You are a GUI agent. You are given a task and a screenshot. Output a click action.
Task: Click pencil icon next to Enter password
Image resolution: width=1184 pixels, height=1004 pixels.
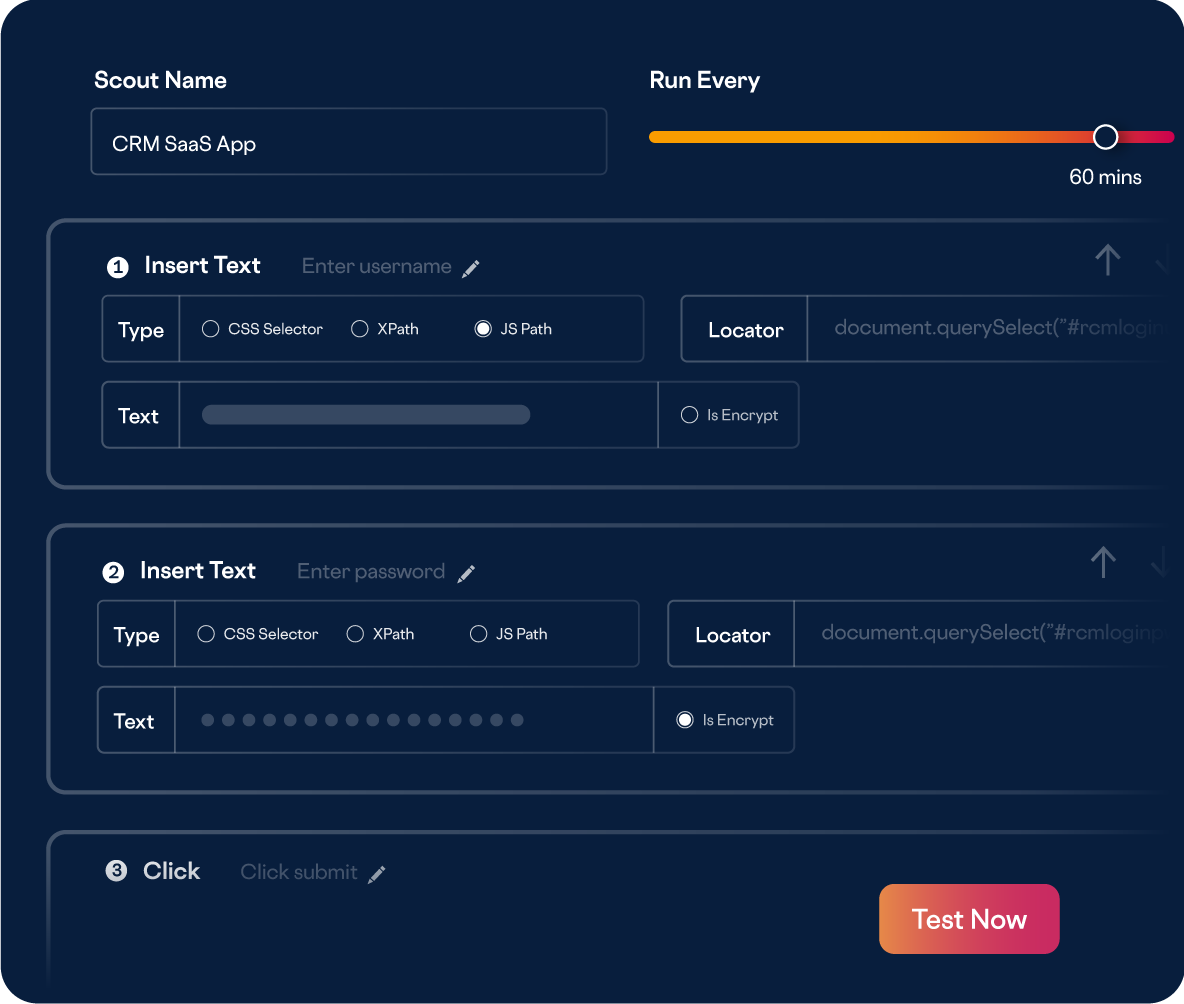(x=466, y=573)
